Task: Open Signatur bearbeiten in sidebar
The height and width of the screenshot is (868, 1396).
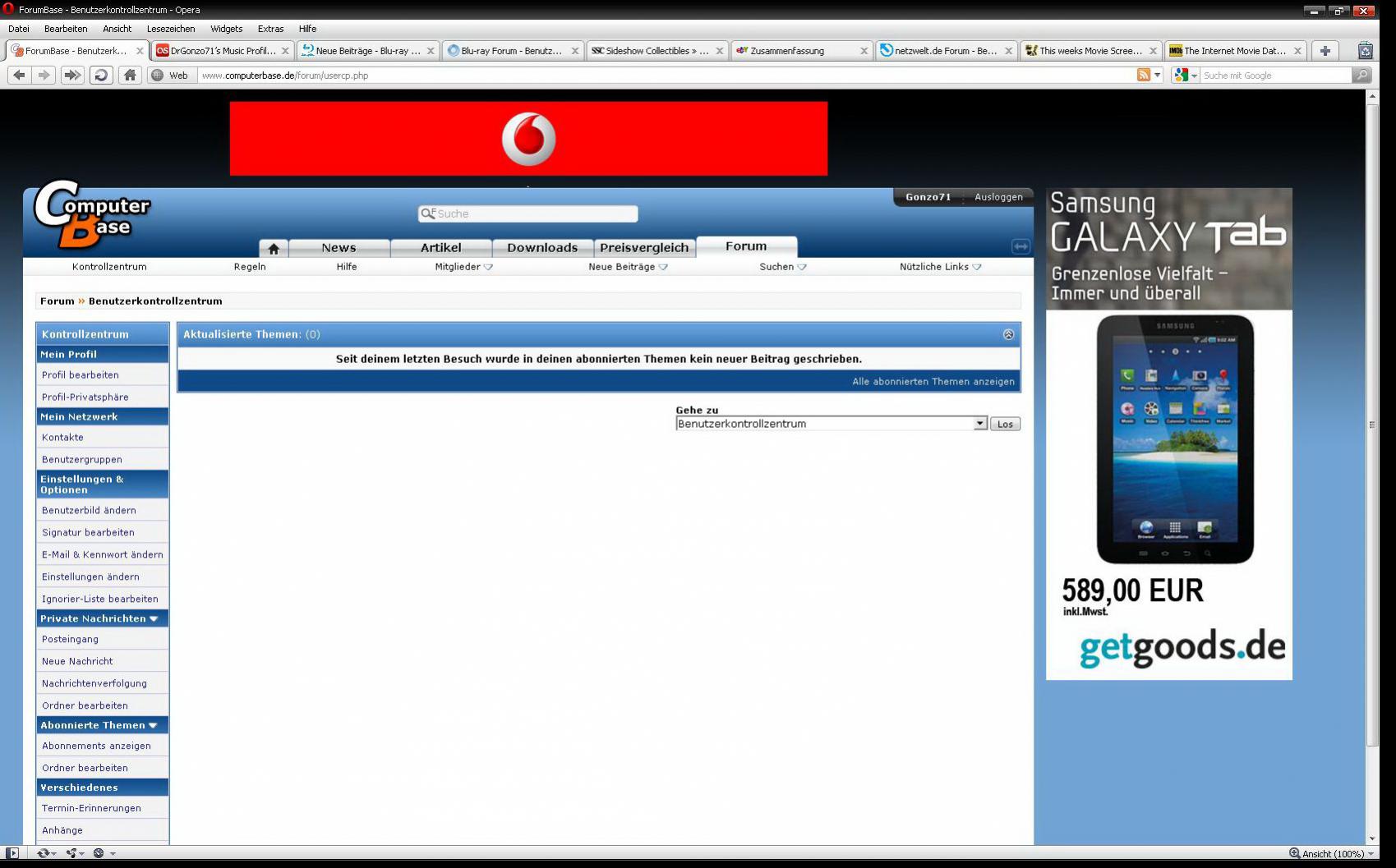Action: 88,533
